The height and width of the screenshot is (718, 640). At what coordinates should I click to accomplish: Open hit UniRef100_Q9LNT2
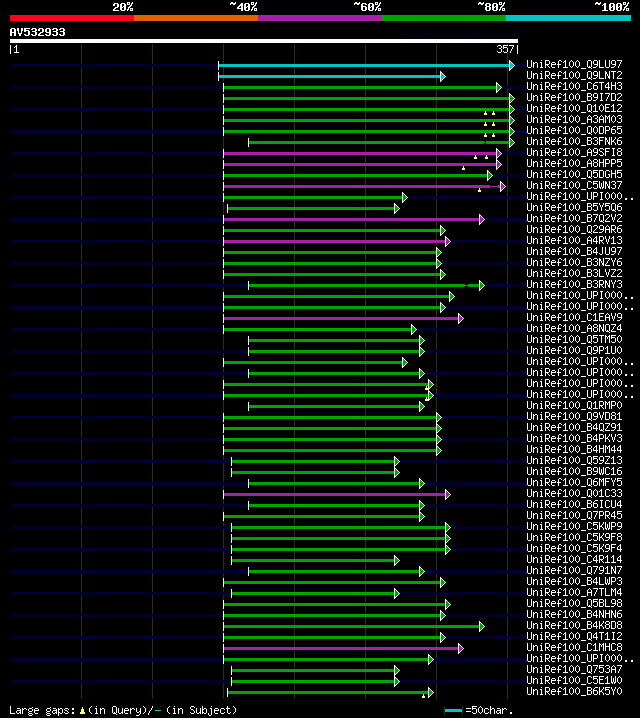tap(574, 75)
